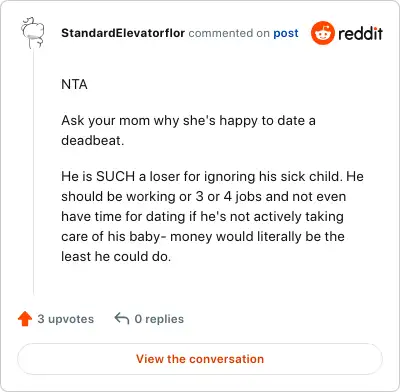The image size is (400, 392).
Task: Upvote using the orange arrow icon
Action: (x=25, y=319)
